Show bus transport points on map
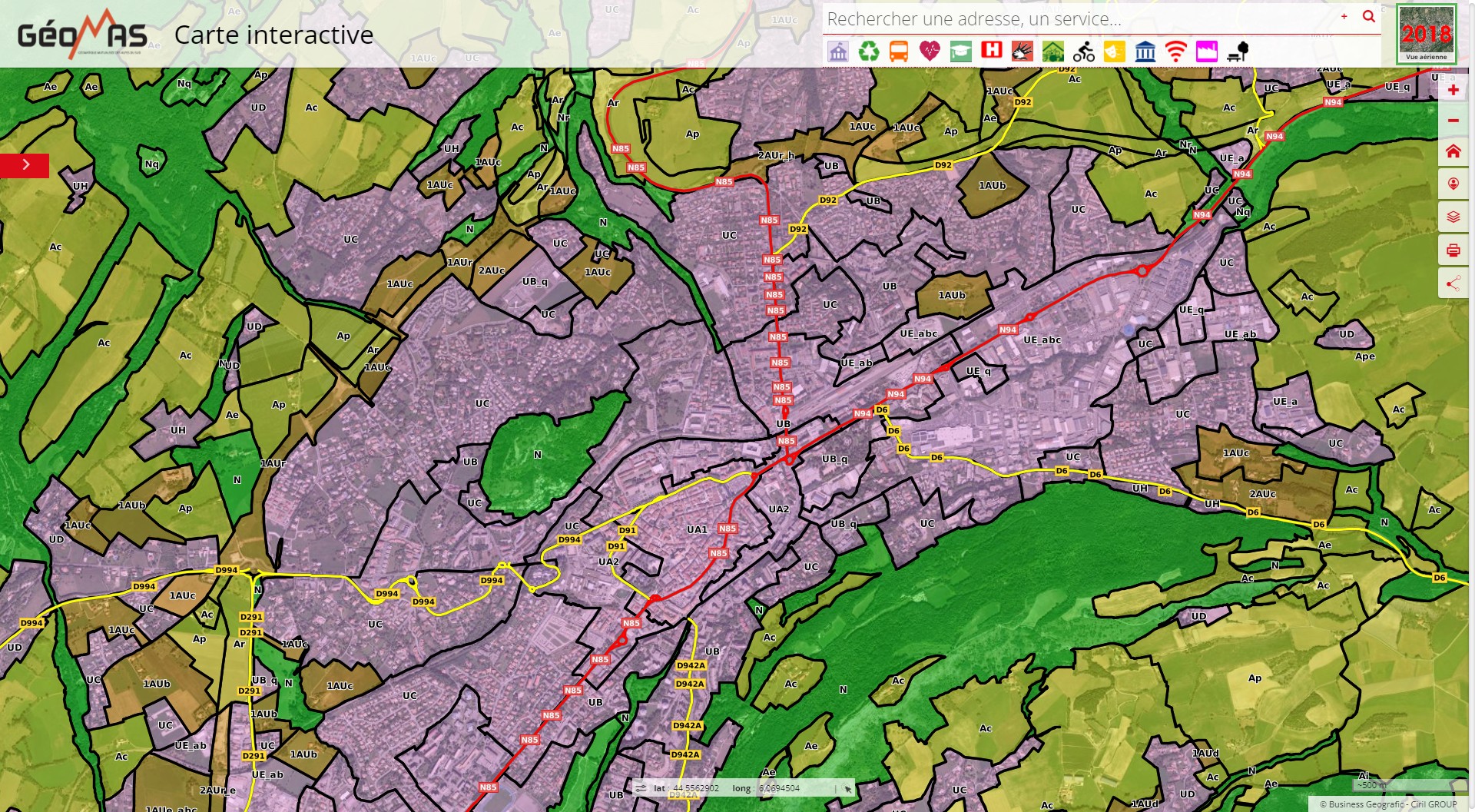The image size is (1475, 812). 899,51
